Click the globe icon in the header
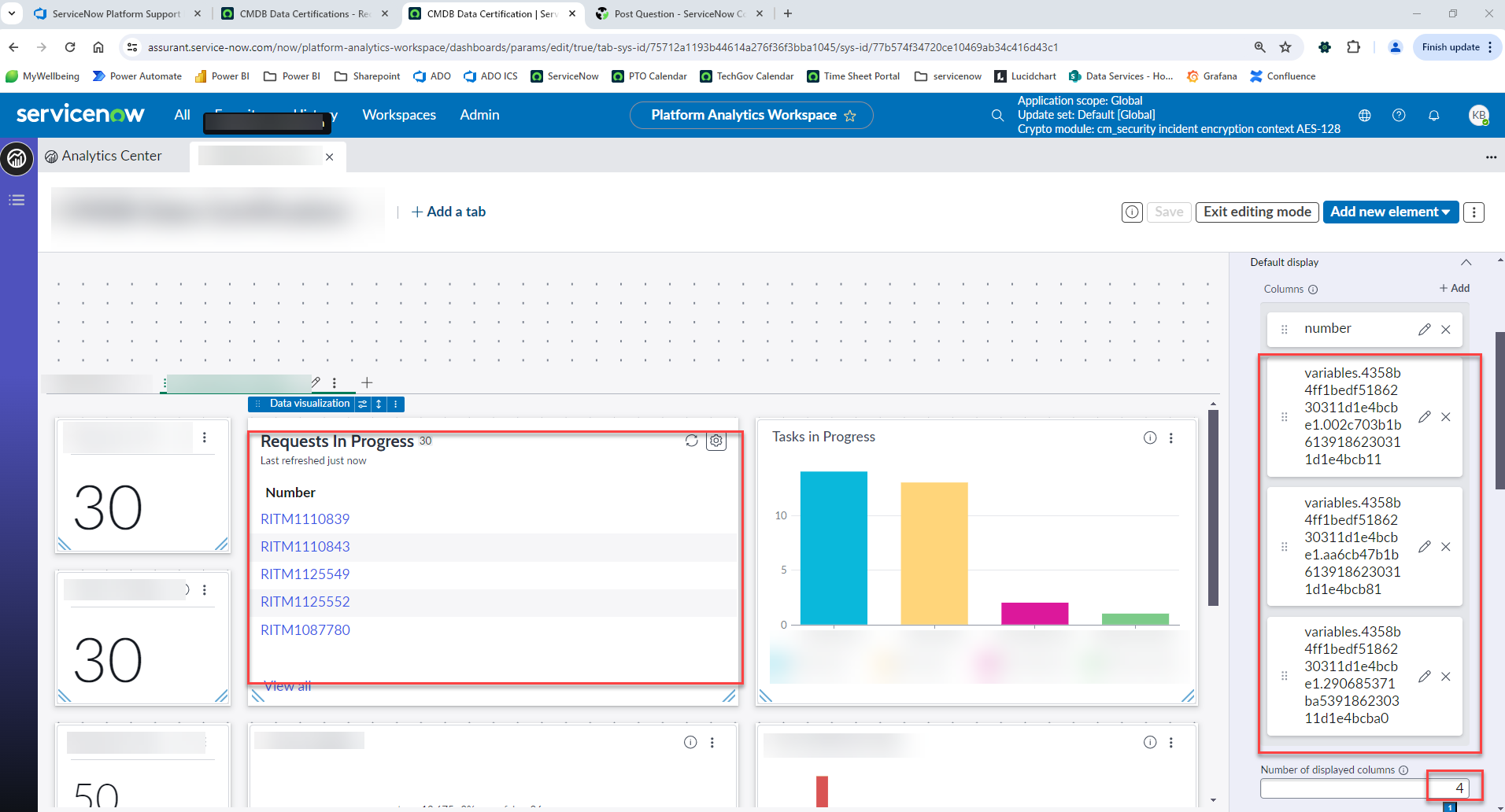The width and height of the screenshot is (1505, 812). click(x=1365, y=115)
